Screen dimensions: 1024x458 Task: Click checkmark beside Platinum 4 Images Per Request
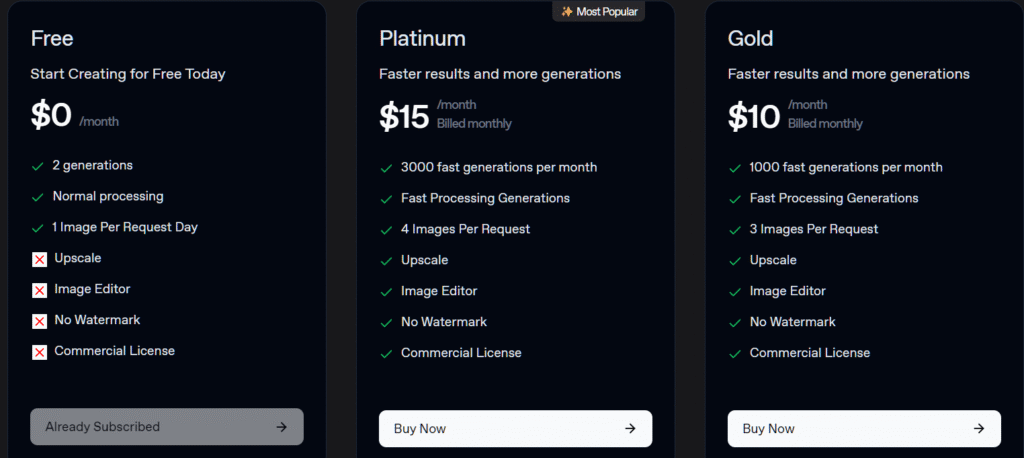386,230
